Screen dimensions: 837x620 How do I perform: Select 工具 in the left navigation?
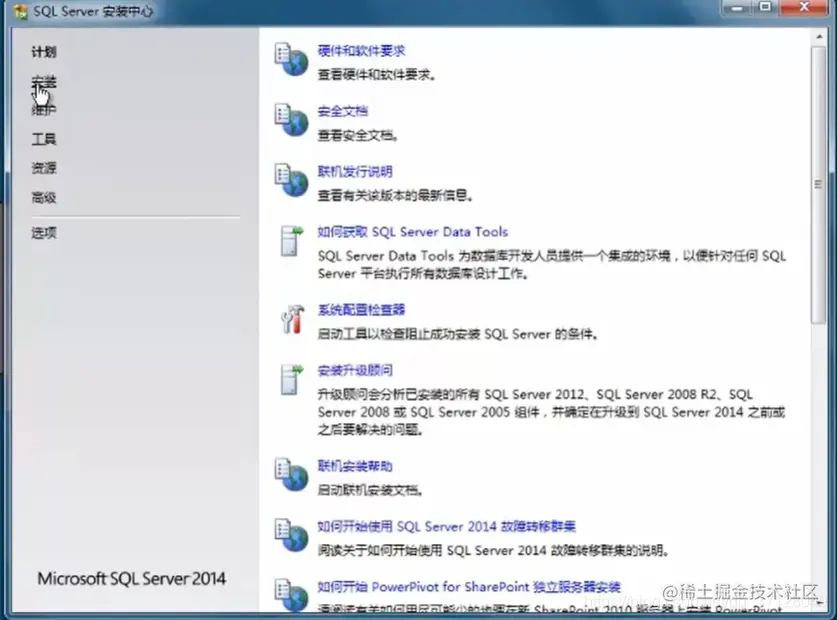click(x=44, y=139)
